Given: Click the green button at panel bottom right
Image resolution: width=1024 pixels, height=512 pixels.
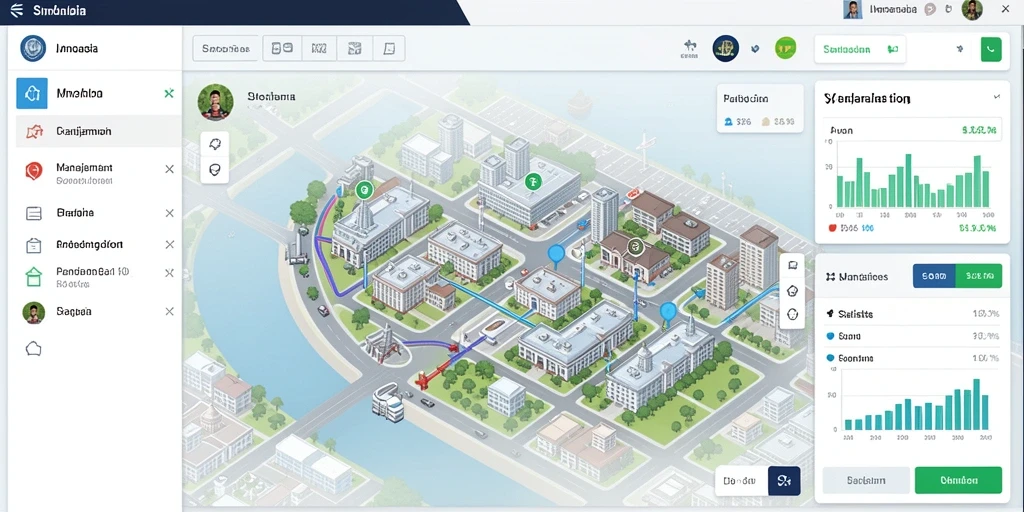Looking at the screenshot, I should [x=958, y=480].
